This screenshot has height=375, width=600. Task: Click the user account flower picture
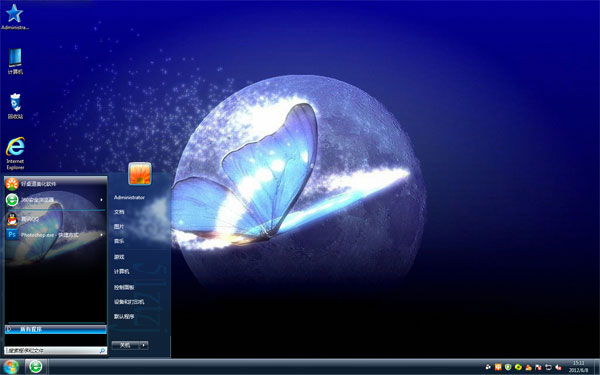140,173
